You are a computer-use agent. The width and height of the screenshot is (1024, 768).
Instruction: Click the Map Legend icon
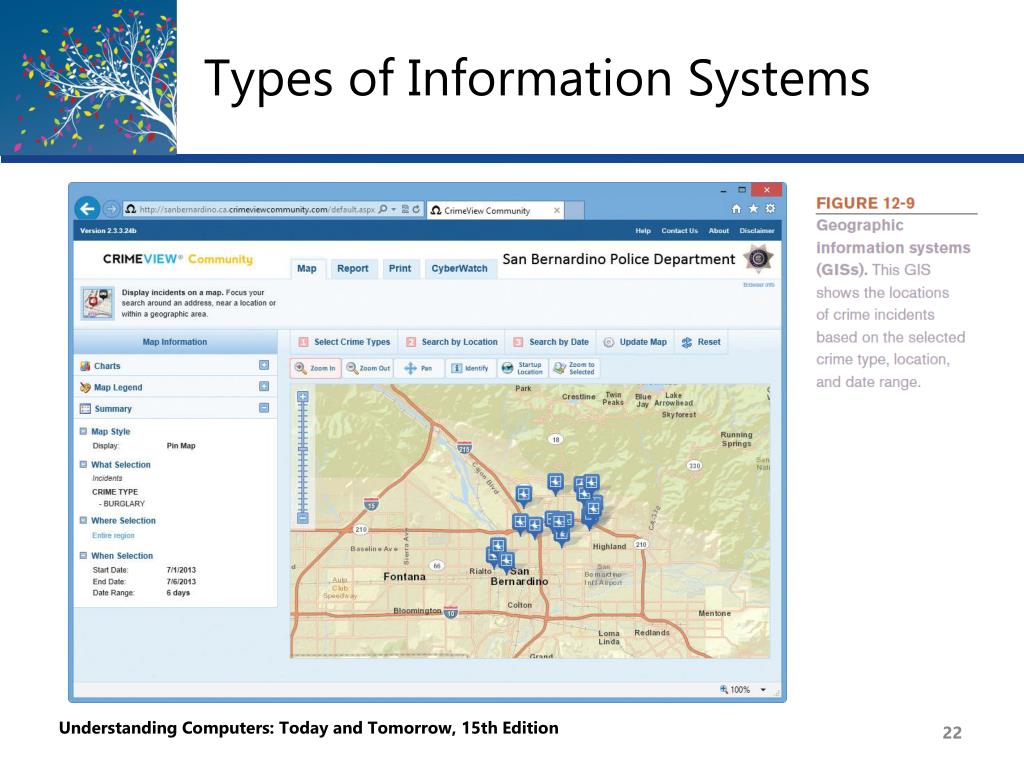[85, 387]
